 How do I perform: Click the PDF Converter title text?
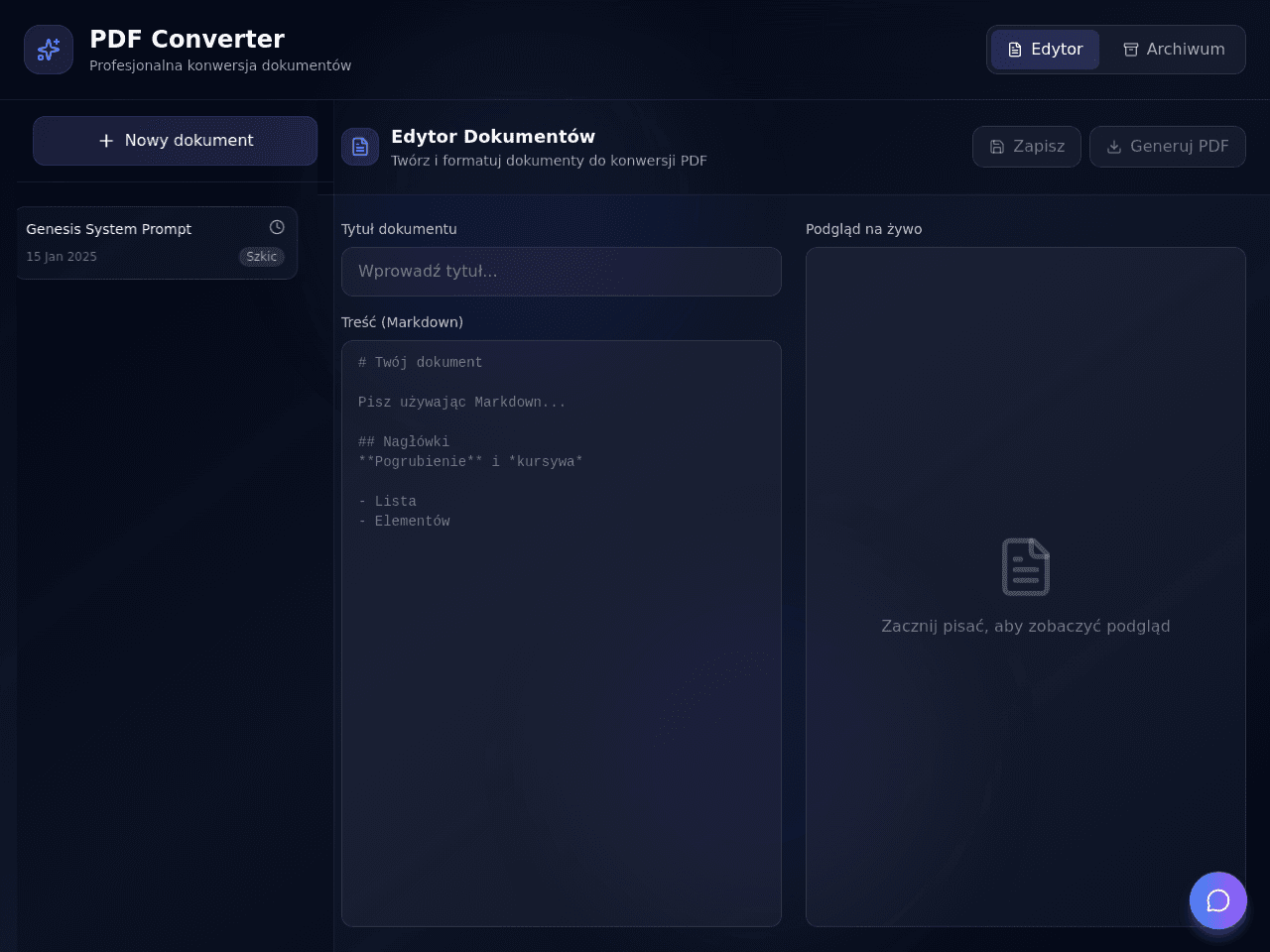[x=188, y=39]
